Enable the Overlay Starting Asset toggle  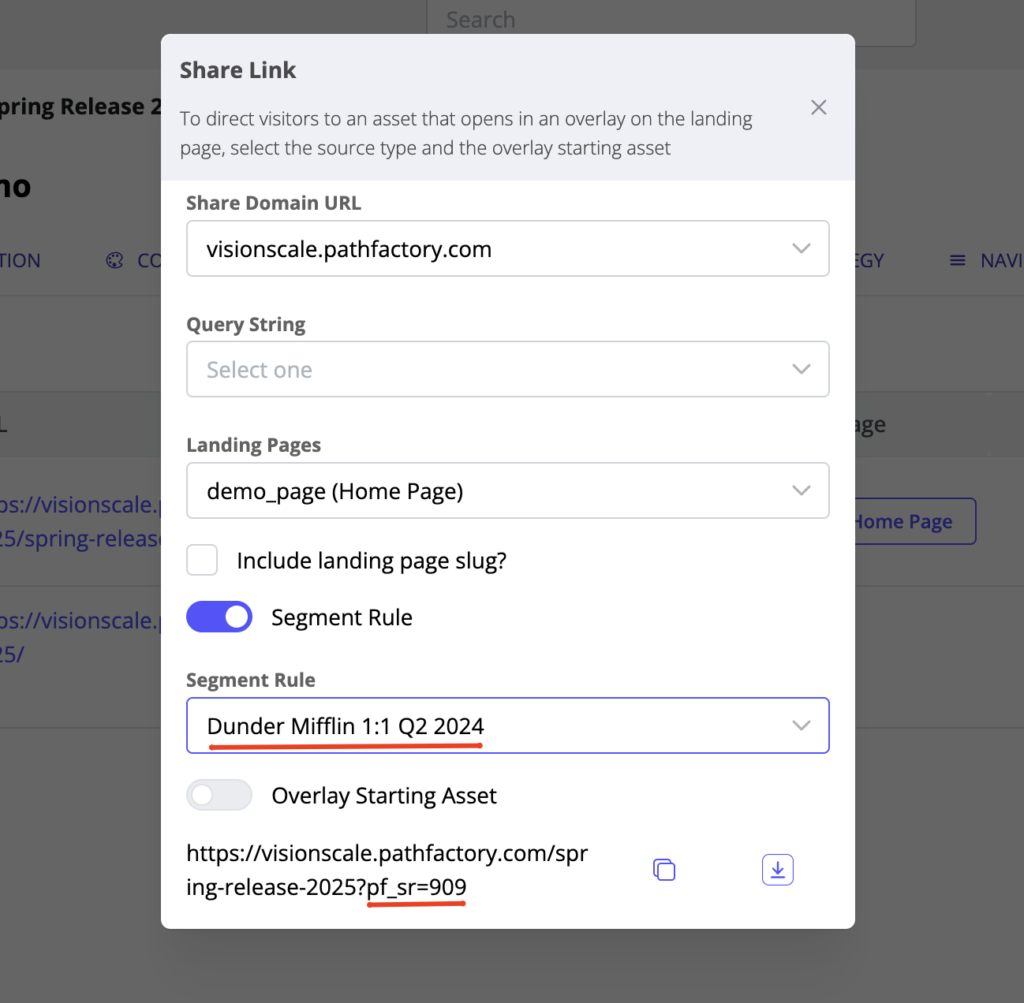click(219, 795)
